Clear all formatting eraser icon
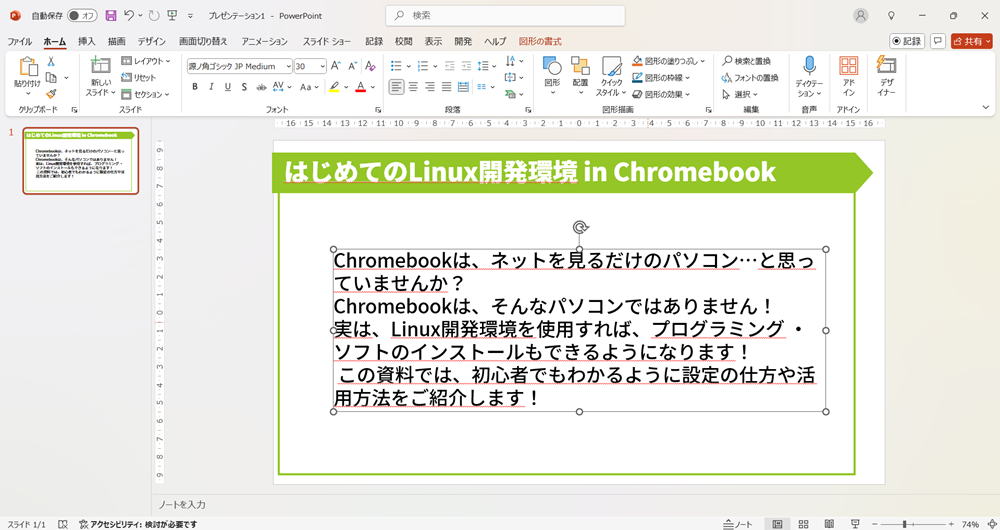Viewport: 1000px width, 530px height. (x=370, y=66)
